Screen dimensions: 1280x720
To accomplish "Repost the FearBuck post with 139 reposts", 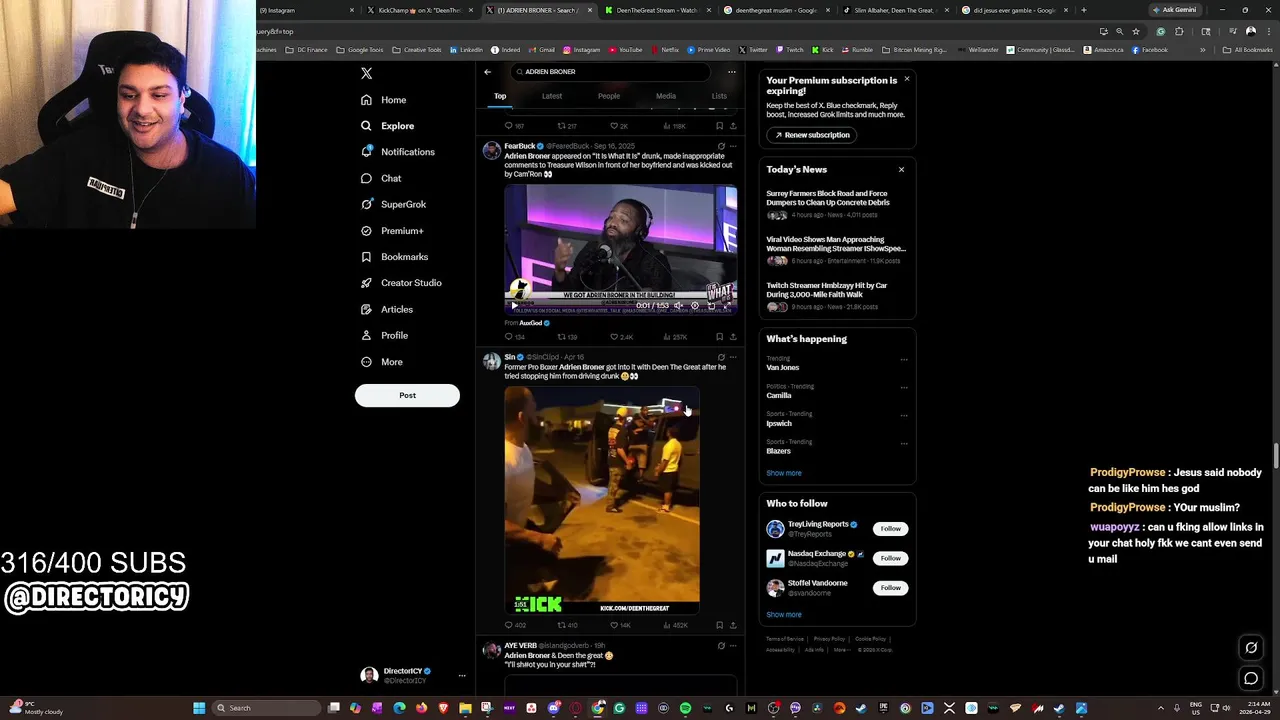I will tap(567, 337).
